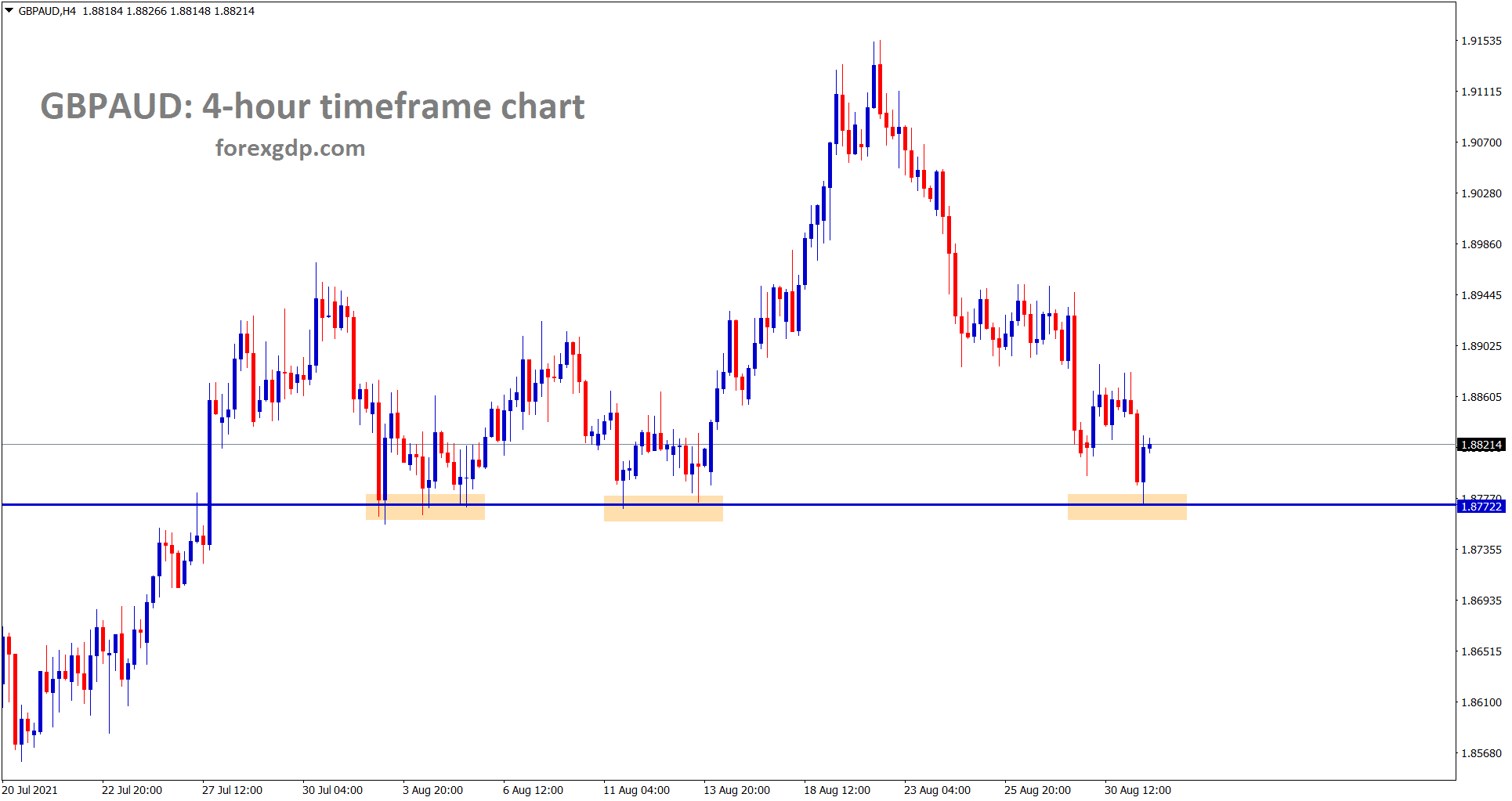Click the 6 Aug 12:00 time label
The width and height of the screenshot is (1512, 801).
coord(533,790)
